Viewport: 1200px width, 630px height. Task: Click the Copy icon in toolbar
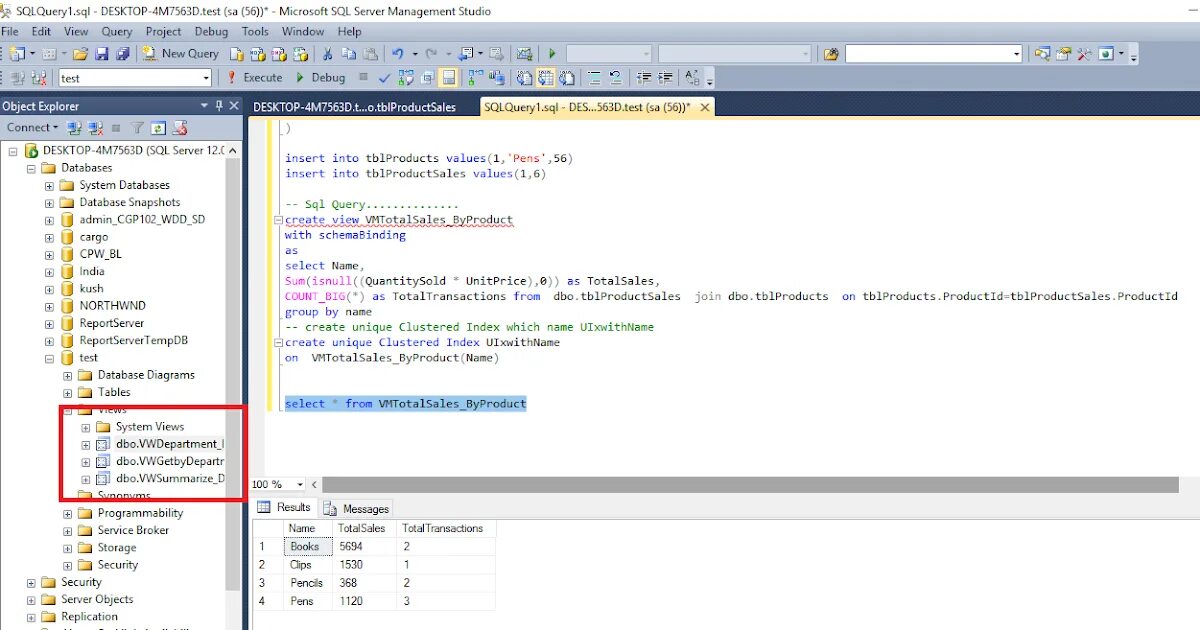point(348,54)
